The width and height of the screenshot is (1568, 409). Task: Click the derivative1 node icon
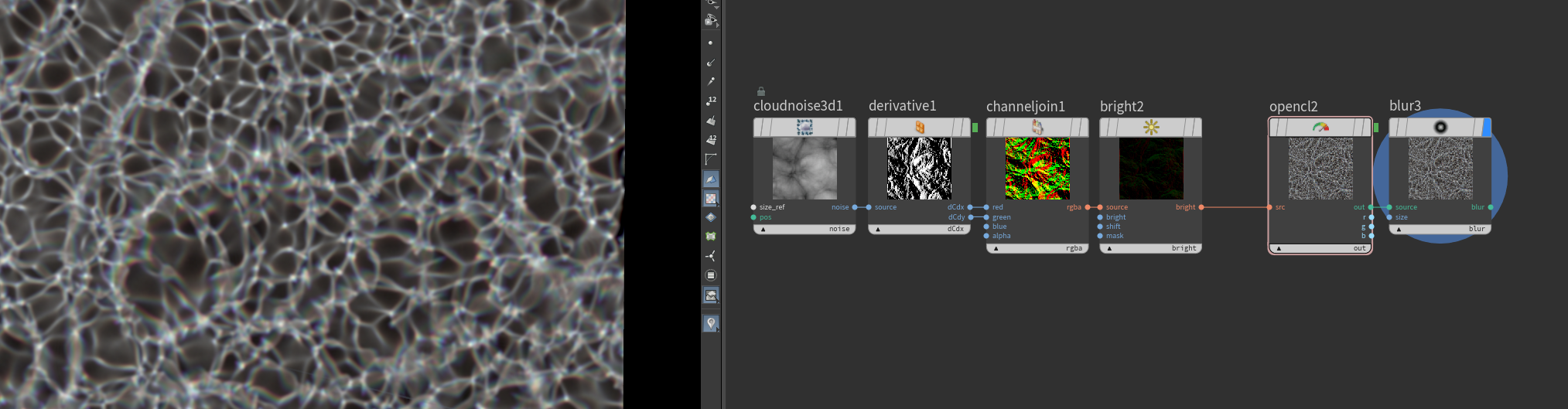(919, 128)
